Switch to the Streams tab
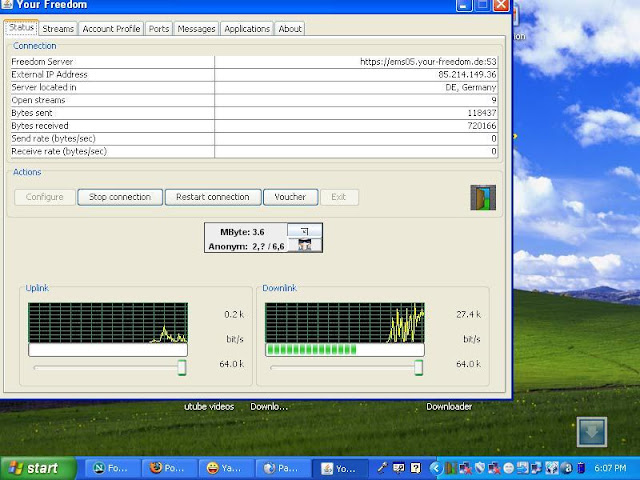This screenshot has width=640, height=480. click(58, 29)
